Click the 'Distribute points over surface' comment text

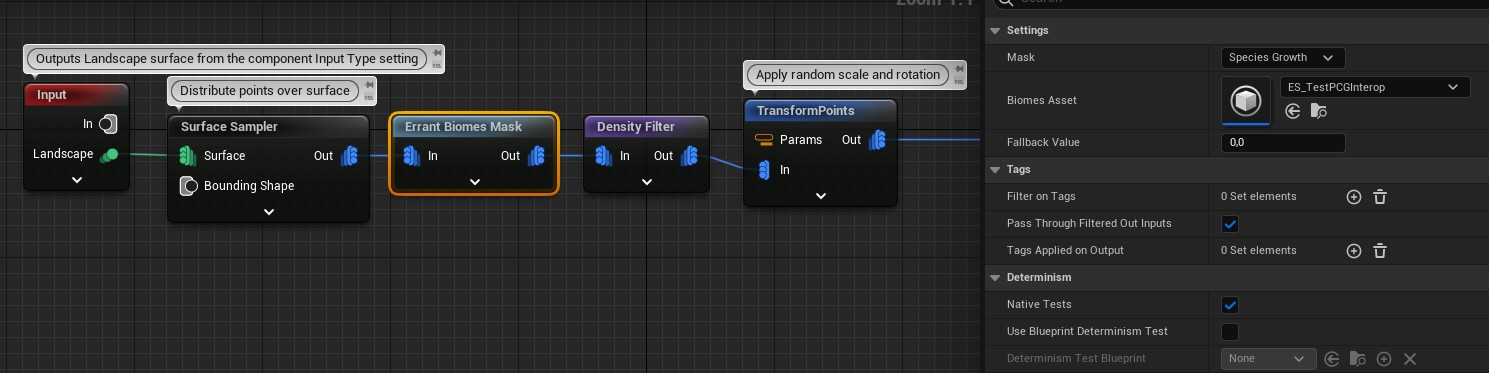pyautogui.click(x=265, y=90)
